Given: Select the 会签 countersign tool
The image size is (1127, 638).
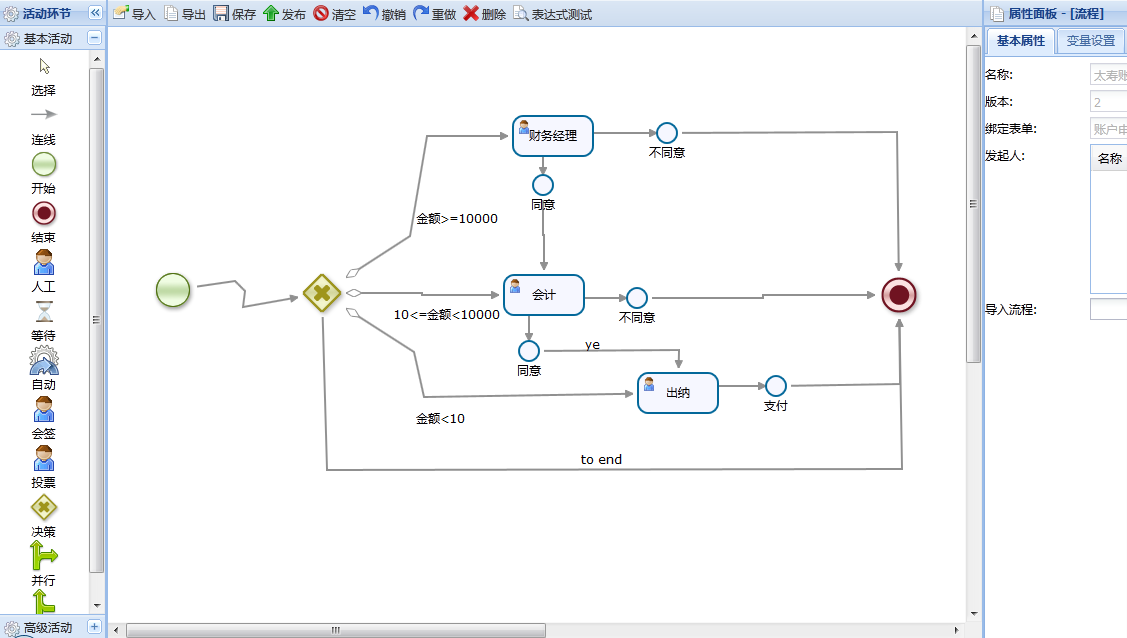Looking at the screenshot, I should tap(44, 410).
